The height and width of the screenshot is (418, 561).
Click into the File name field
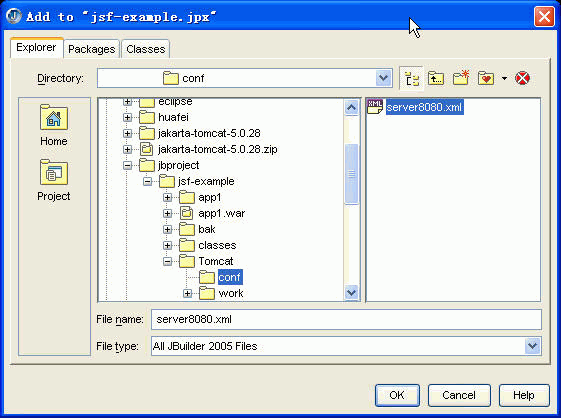click(x=346, y=319)
